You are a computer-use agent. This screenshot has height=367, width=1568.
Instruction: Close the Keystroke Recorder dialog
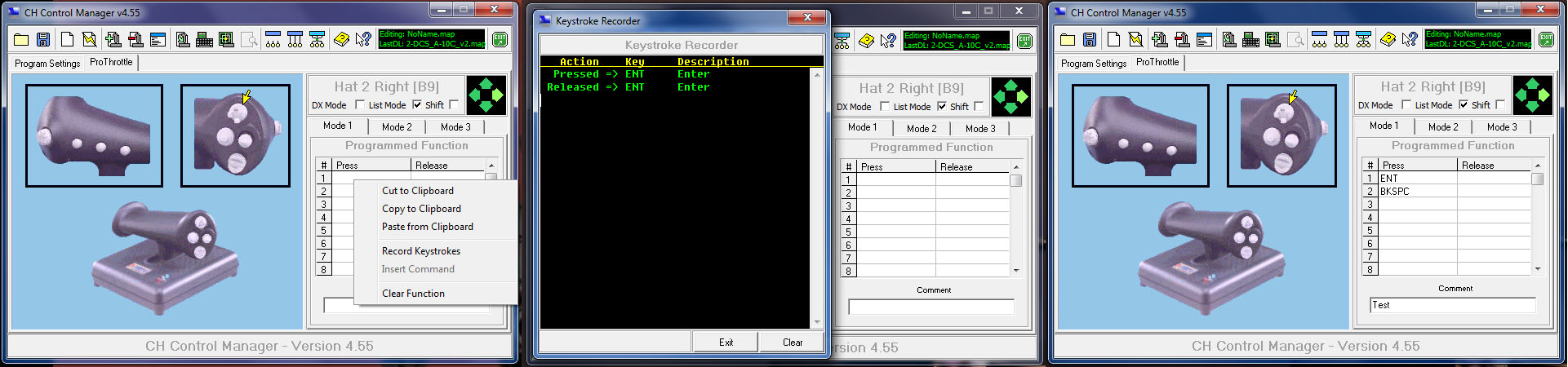click(807, 16)
